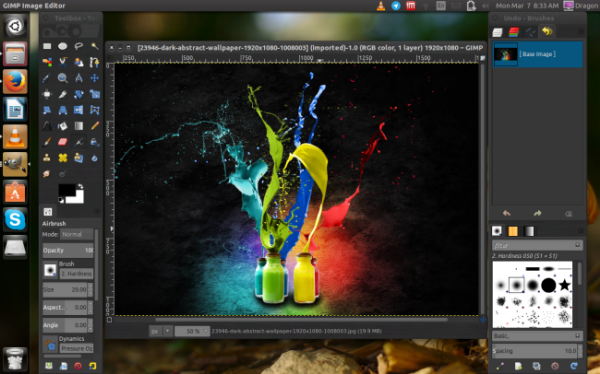This screenshot has height=374, width=600.
Task: Choose the Clone stamp tool
Action: pos(47,158)
